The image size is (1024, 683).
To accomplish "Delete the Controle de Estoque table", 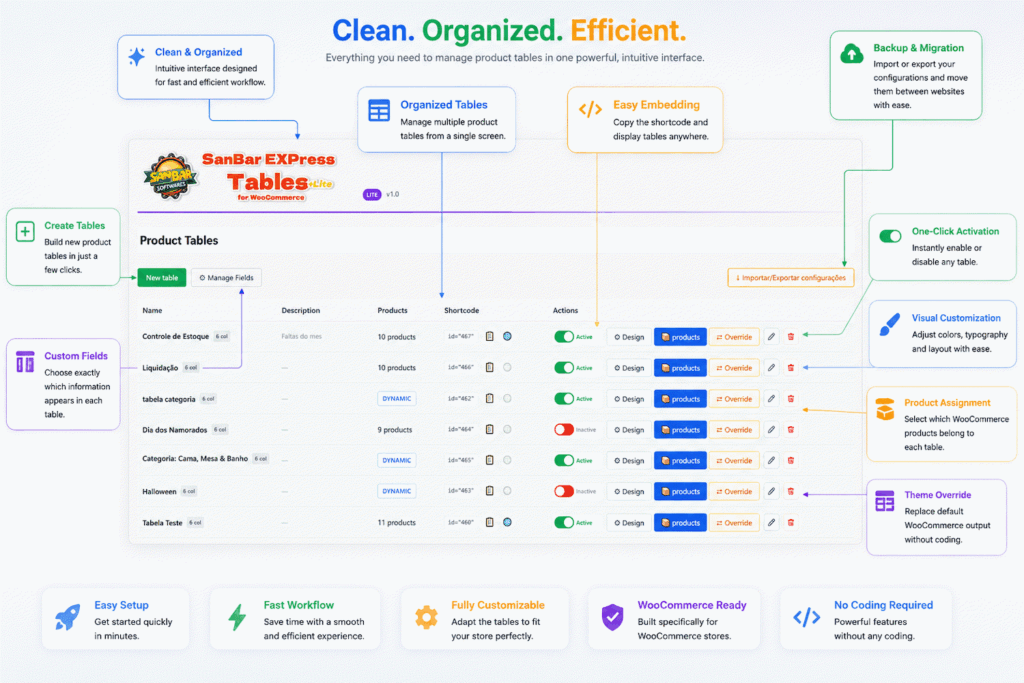I will [791, 337].
